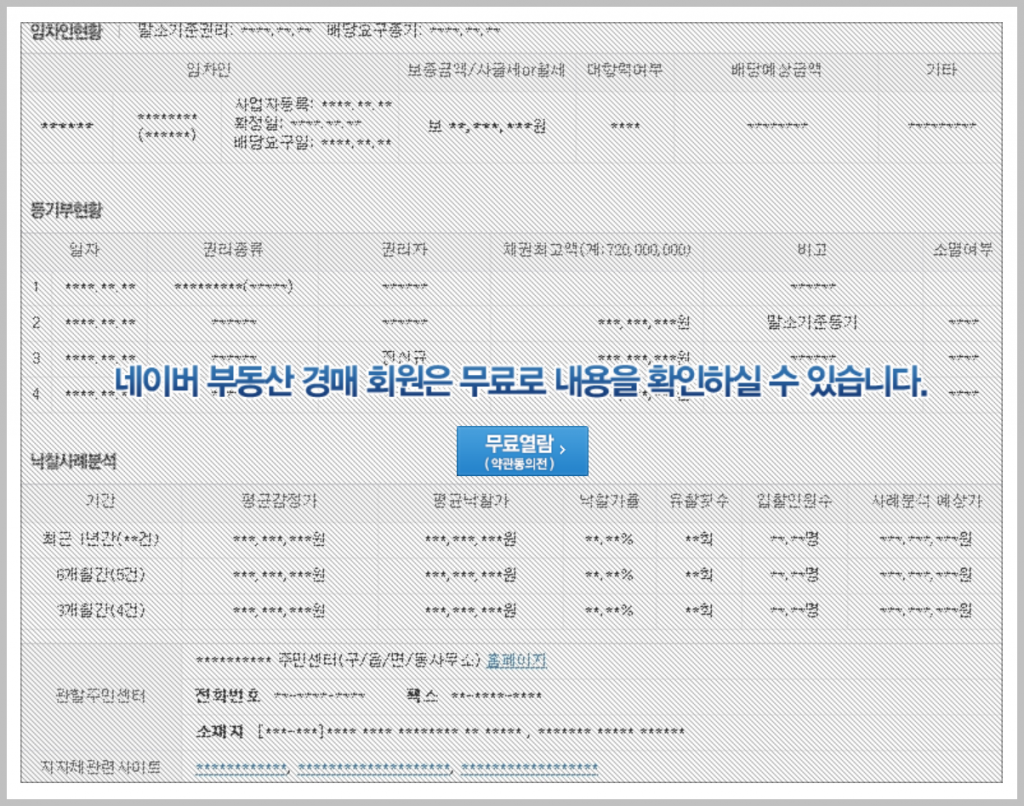The width and height of the screenshot is (1024, 806).
Task: Click the 사업자등록 date line
Action: [x=313, y=105]
